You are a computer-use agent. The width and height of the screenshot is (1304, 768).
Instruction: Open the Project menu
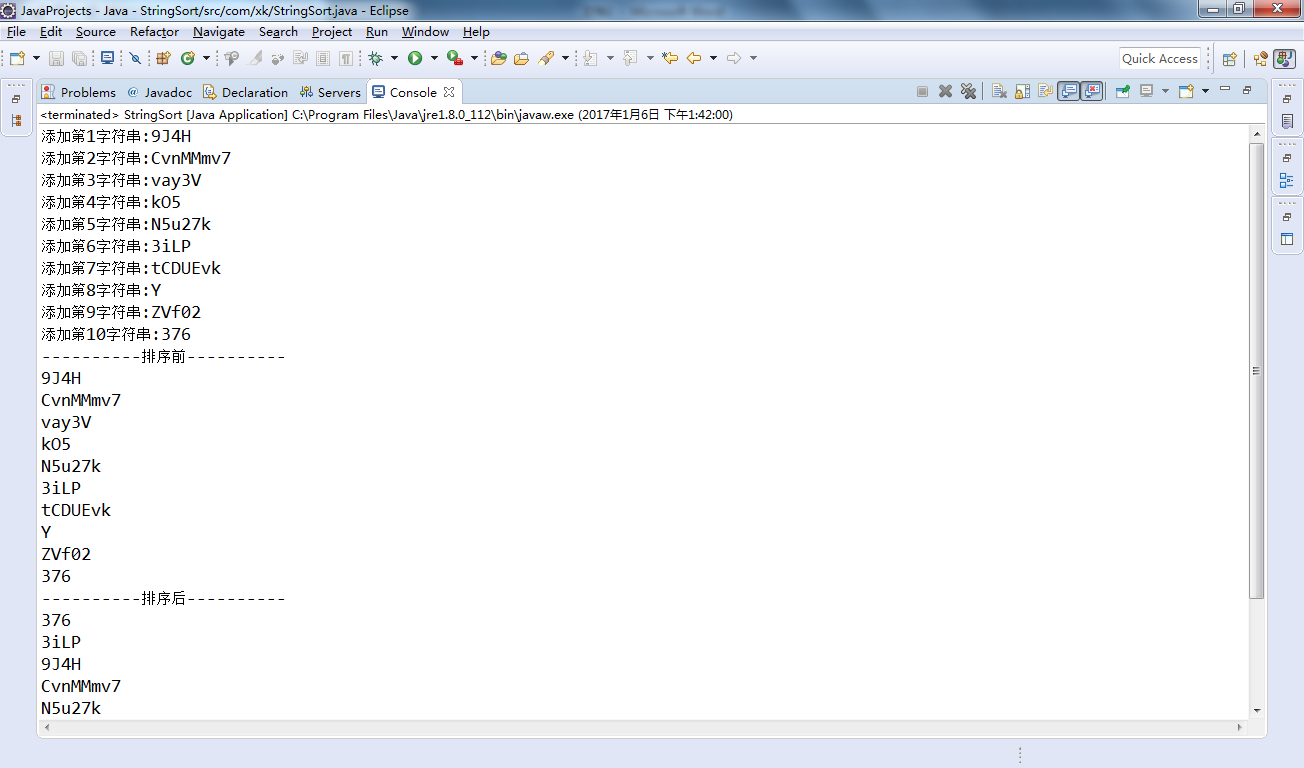click(332, 32)
